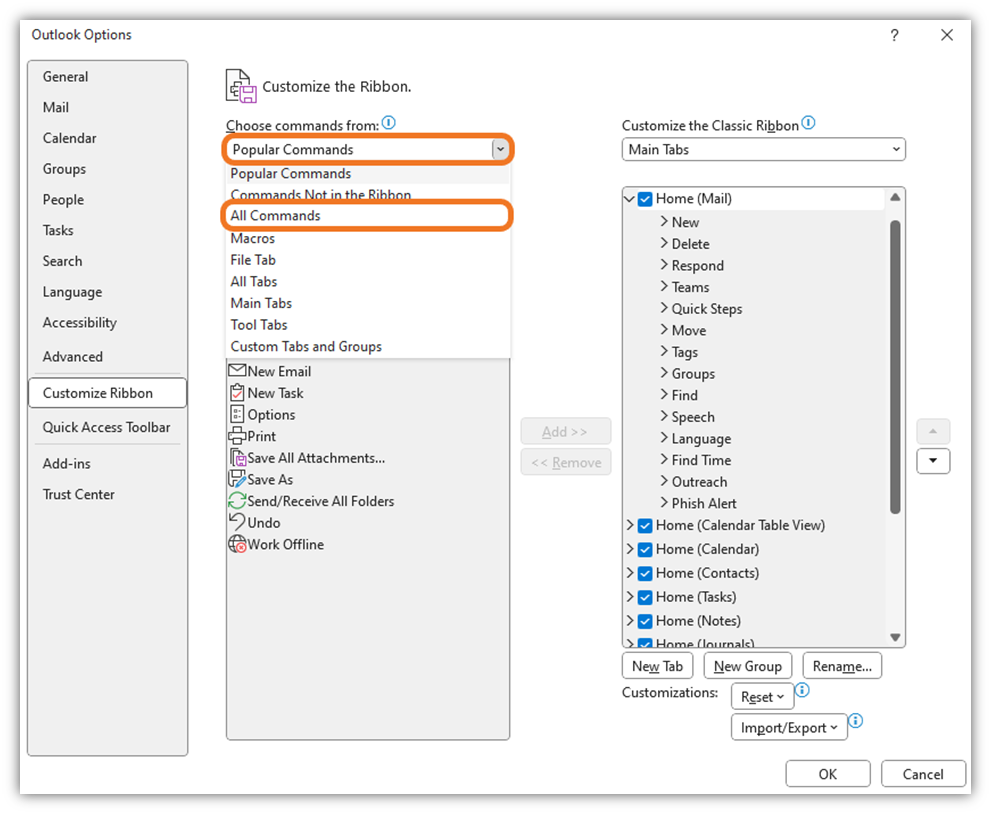991x814 pixels.
Task: Click the Work Offline globe icon
Action: [238, 544]
